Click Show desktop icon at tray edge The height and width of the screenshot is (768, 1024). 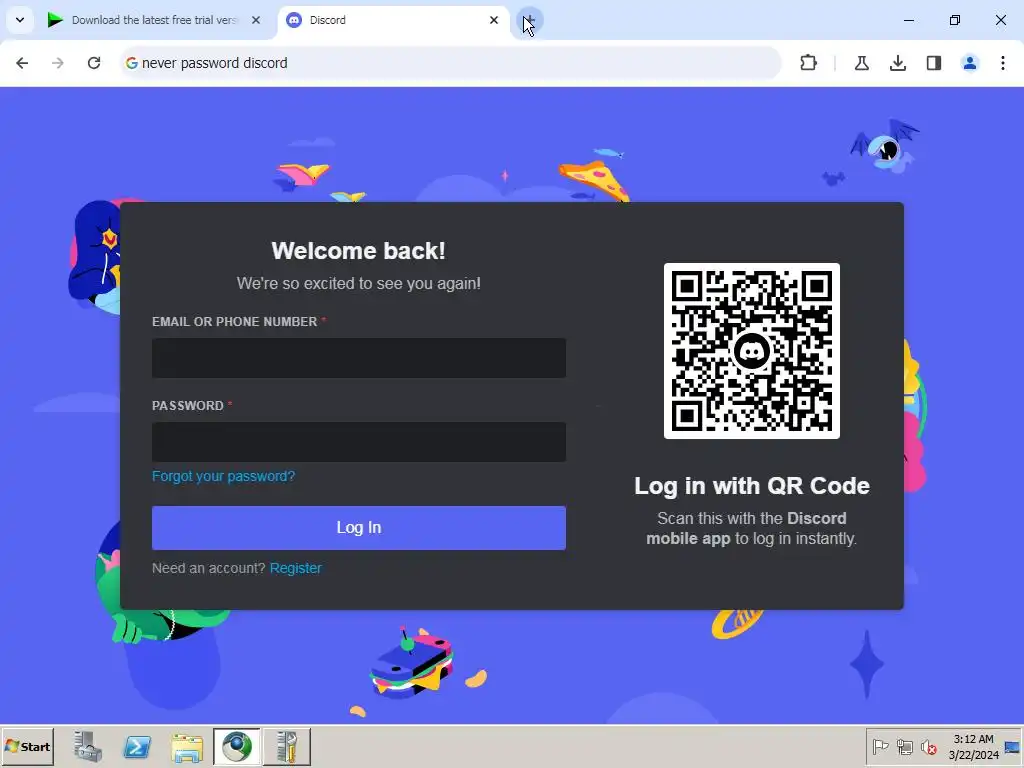click(1013, 746)
